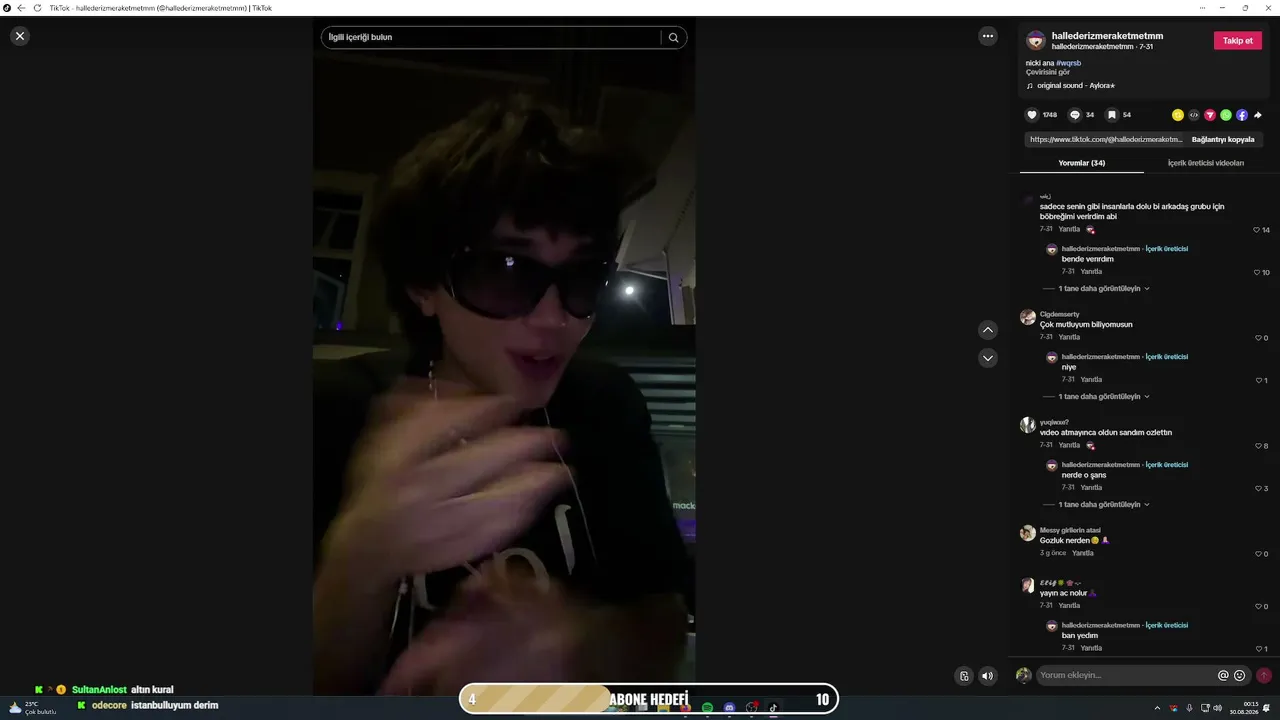Screen dimensions: 1280x720
Task: Send to friends via red icon
Action: (x=1210, y=115)
